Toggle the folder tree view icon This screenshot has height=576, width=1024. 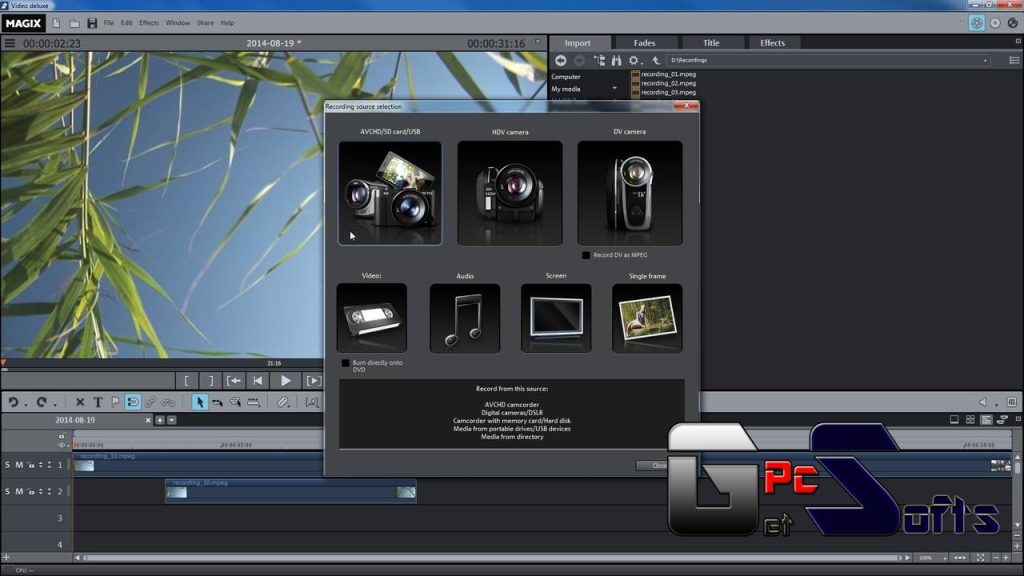(x=599, y=60)
